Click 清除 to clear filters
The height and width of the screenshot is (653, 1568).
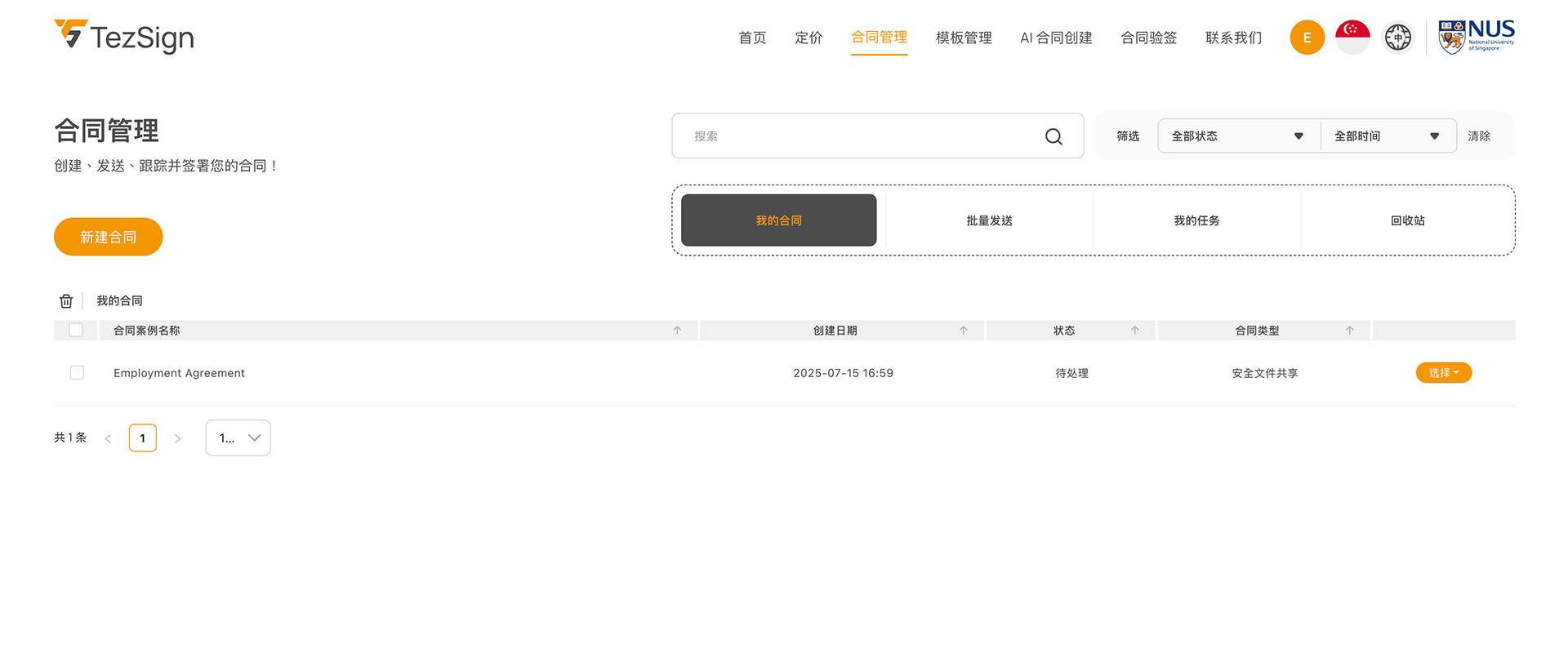pyautogui.click(x=1478, y=136)
